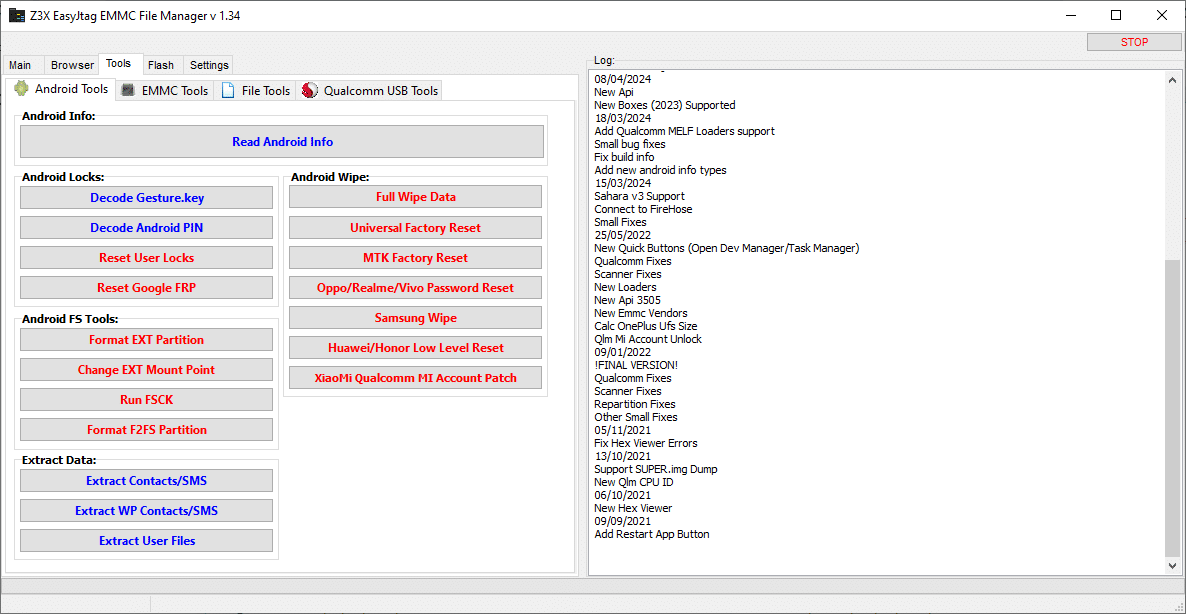1186x614 pixels.
Task: Switch to the Flash tab
Action: coord(160,65)
